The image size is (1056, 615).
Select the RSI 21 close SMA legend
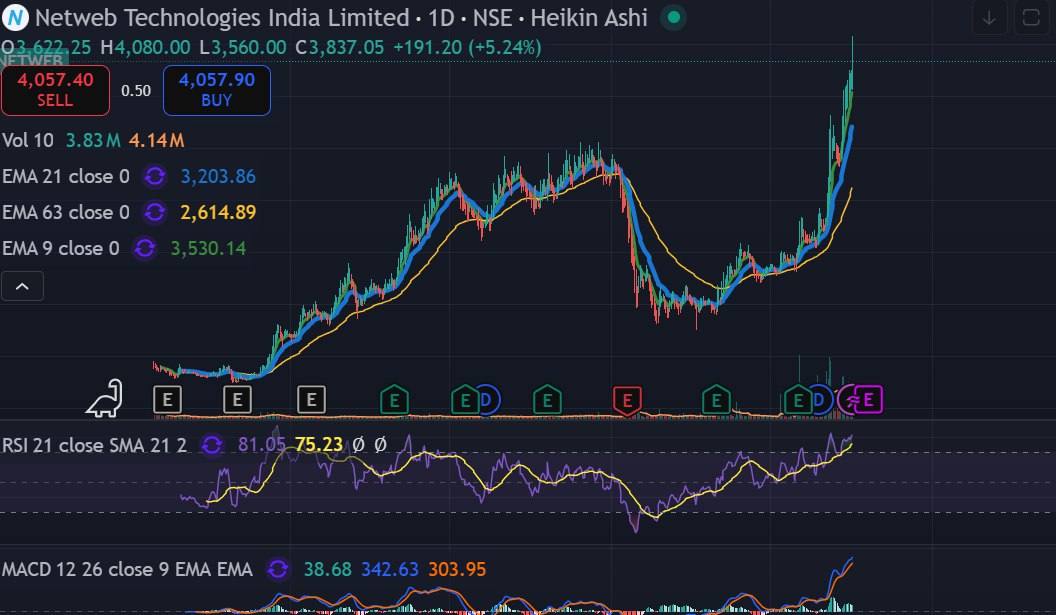point(94,445)
